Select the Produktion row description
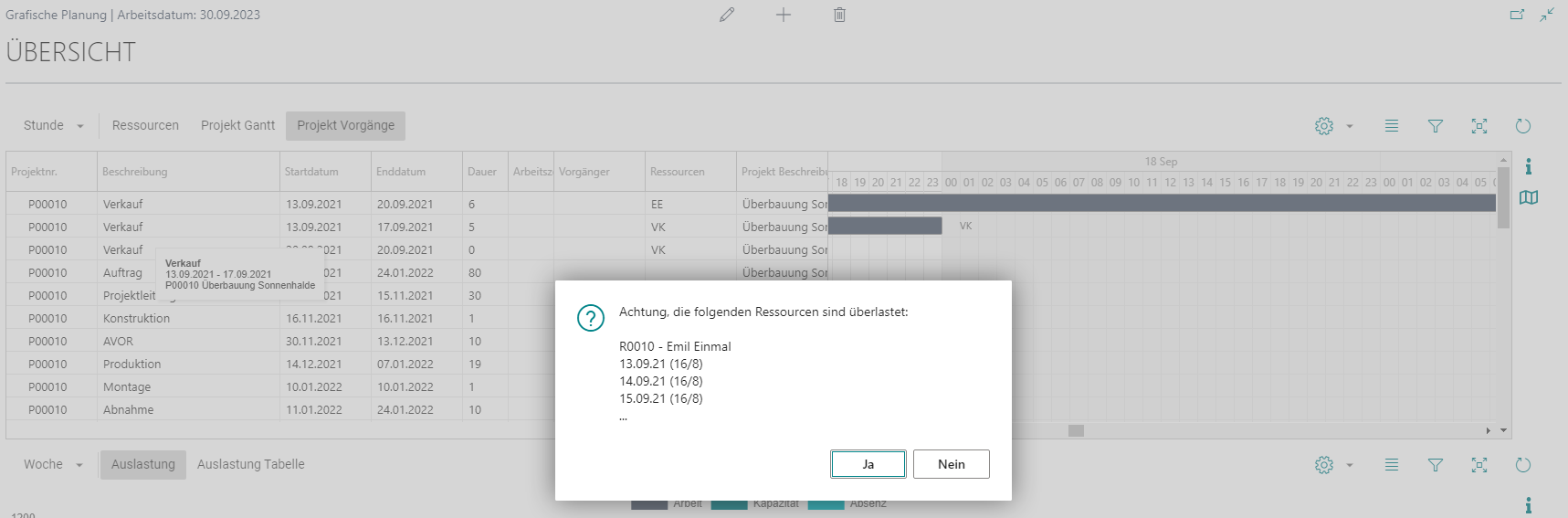Viewport: 1568px width, 518px height. [132, 364]
